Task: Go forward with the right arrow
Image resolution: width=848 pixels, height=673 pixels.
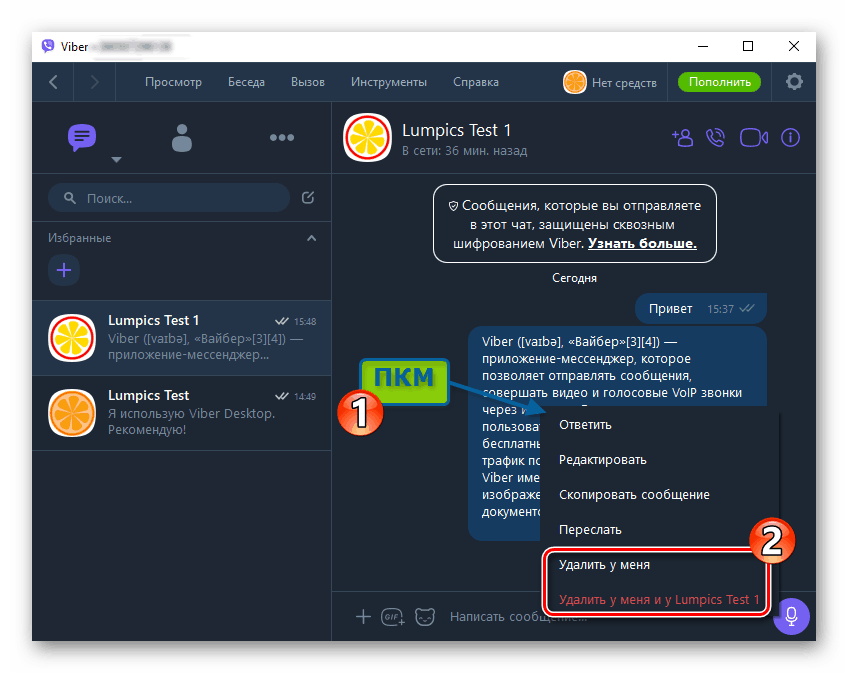Action: (x=95, y=82)
